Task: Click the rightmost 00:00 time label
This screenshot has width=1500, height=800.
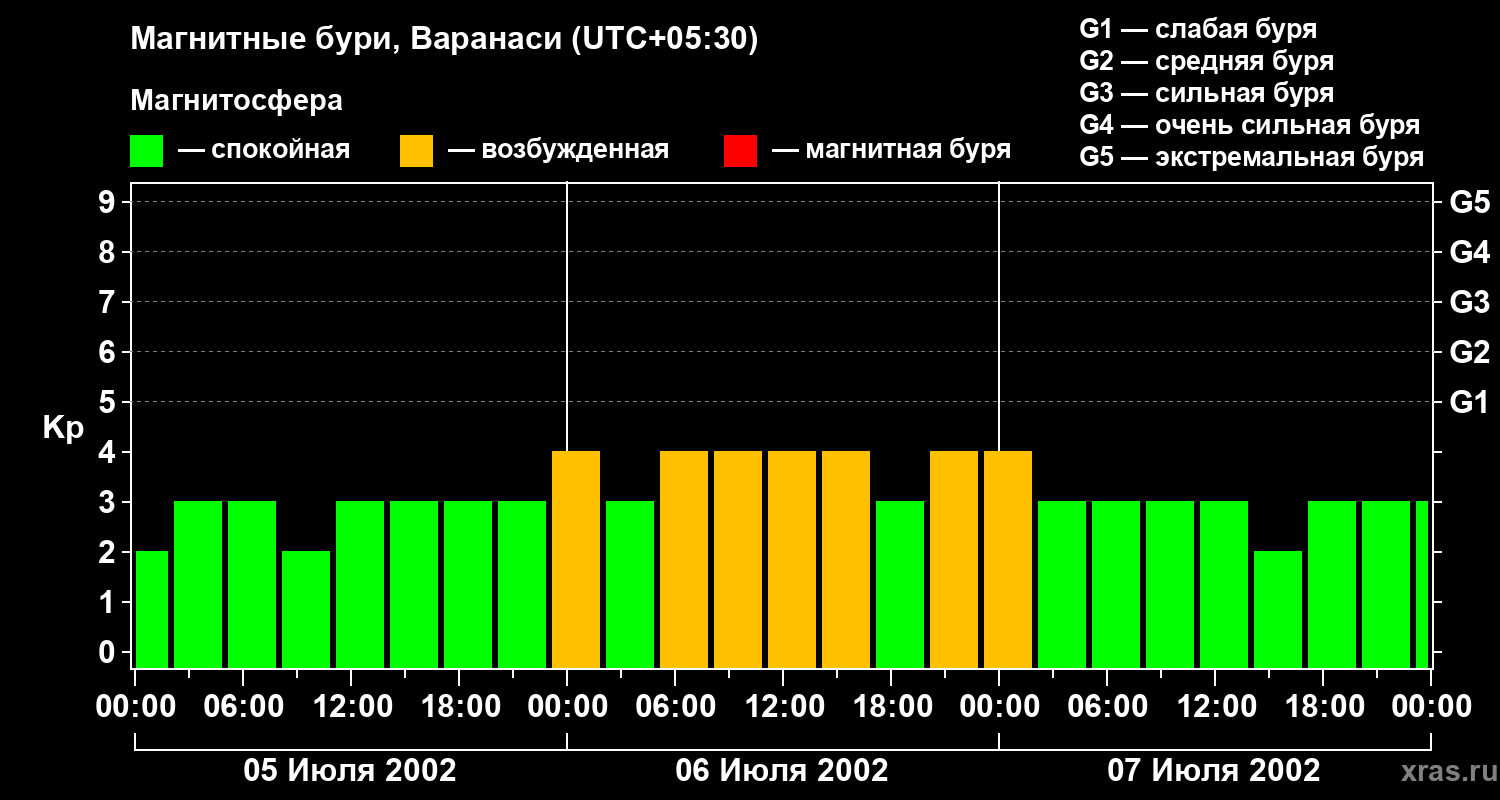Action: (1430, 707)
